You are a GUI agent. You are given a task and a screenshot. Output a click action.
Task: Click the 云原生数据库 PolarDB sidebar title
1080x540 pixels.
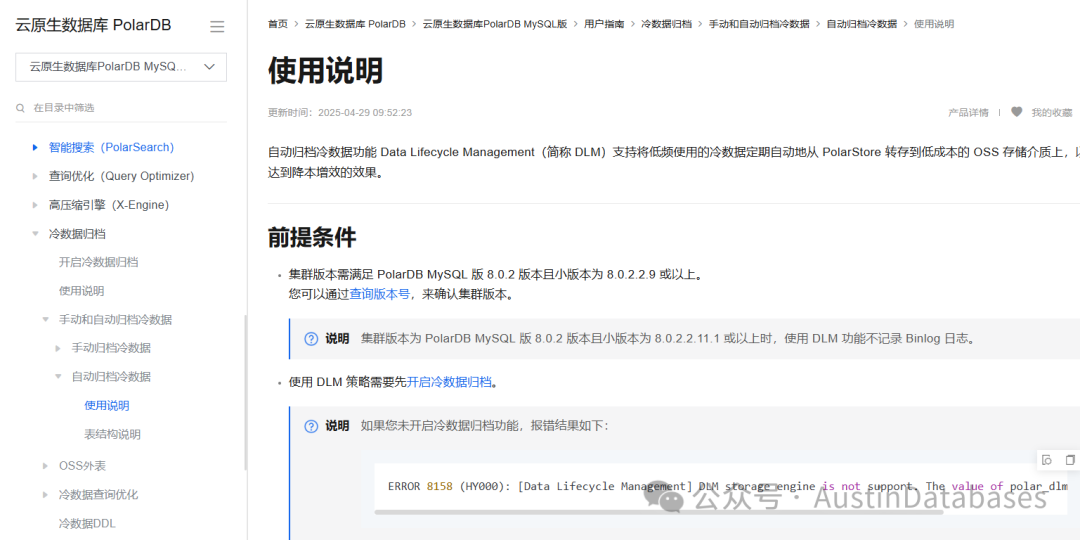(x=93, y=26)
